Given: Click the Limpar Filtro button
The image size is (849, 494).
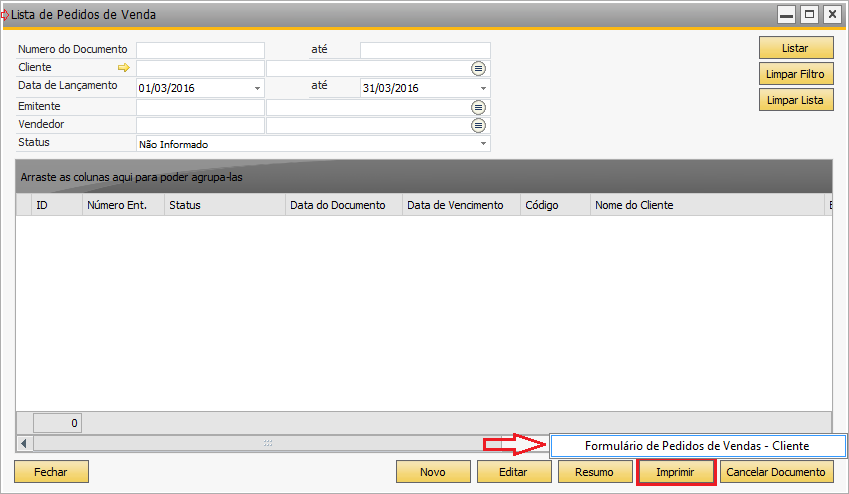Looking at the screenshot, I should pyautogui.click(x=796, y=74).
